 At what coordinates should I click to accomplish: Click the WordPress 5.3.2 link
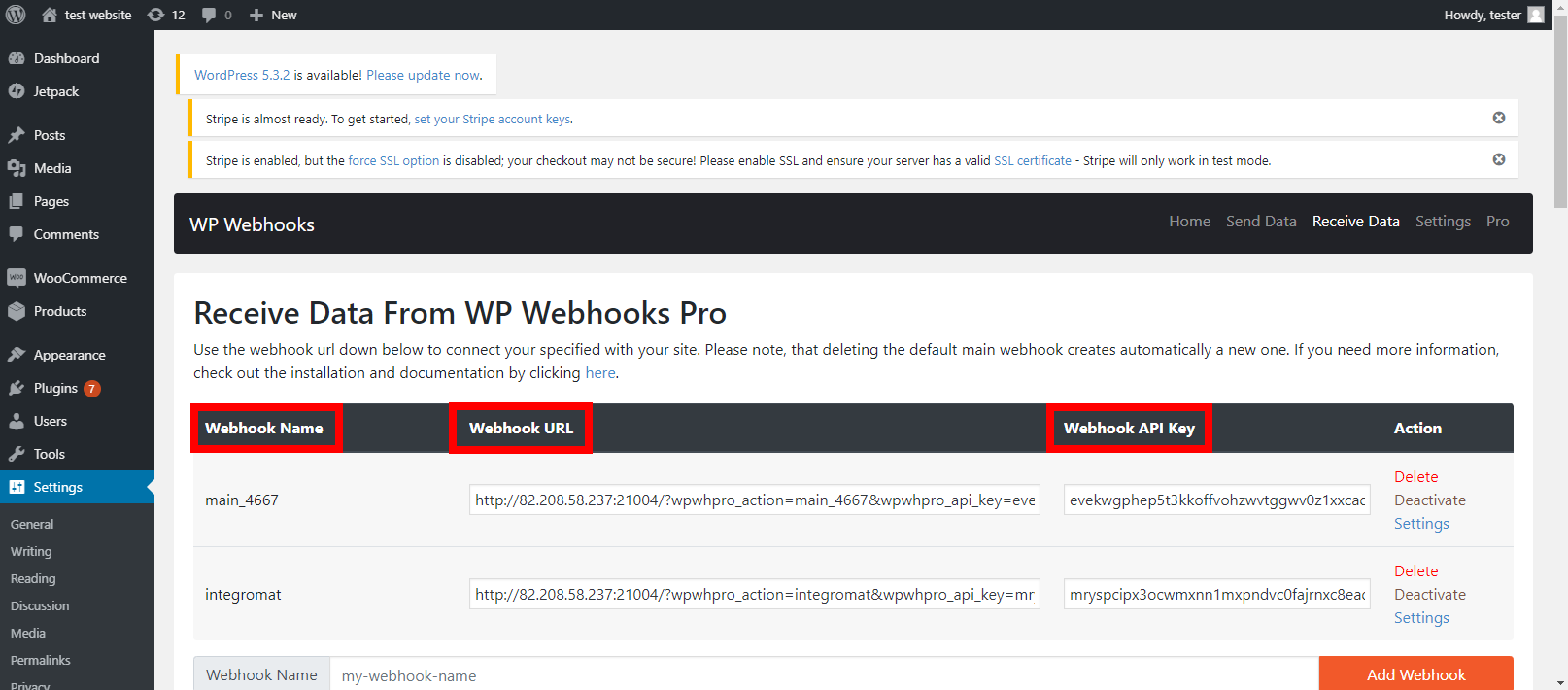coord(242,75)
